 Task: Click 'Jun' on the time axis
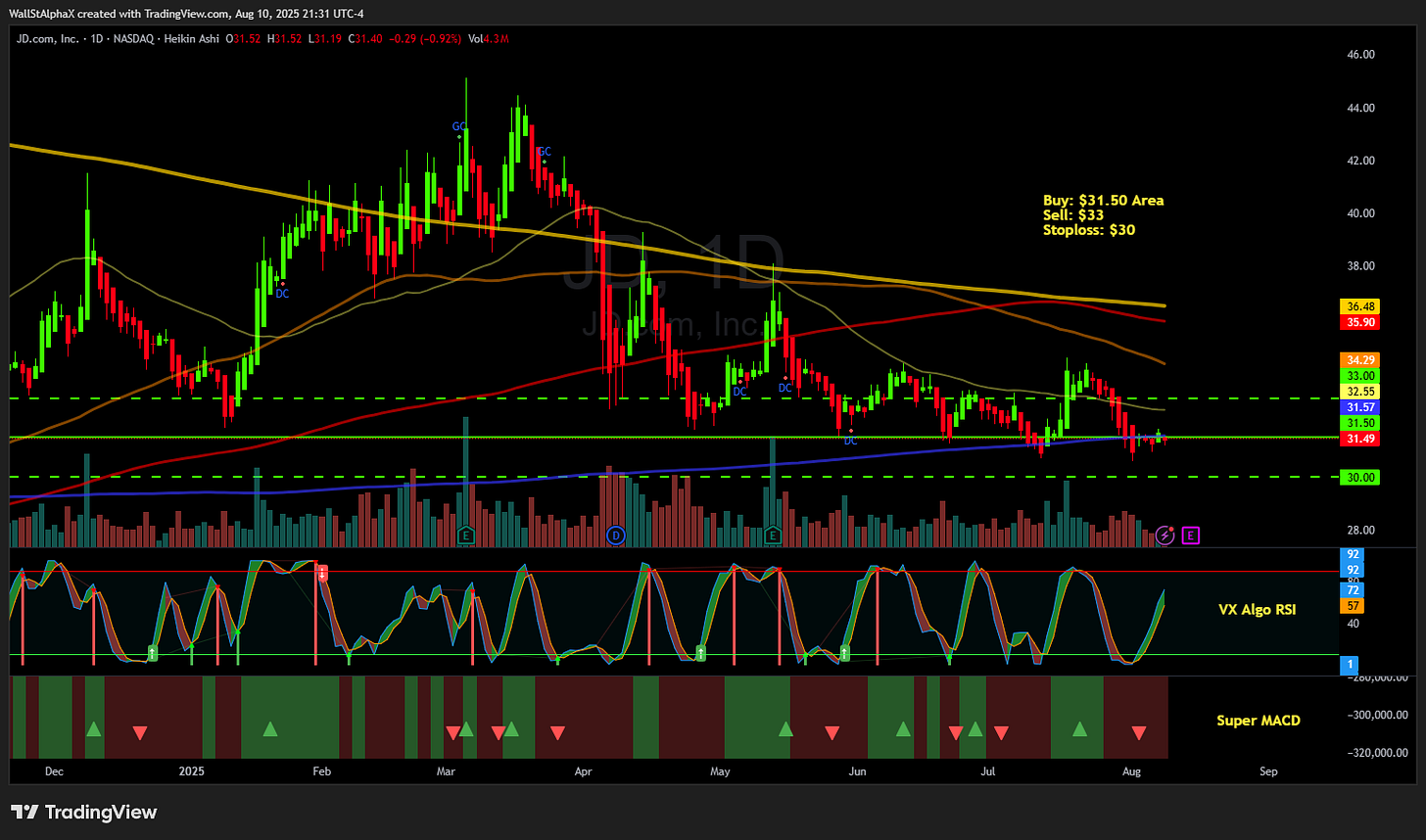pos(857,771)
